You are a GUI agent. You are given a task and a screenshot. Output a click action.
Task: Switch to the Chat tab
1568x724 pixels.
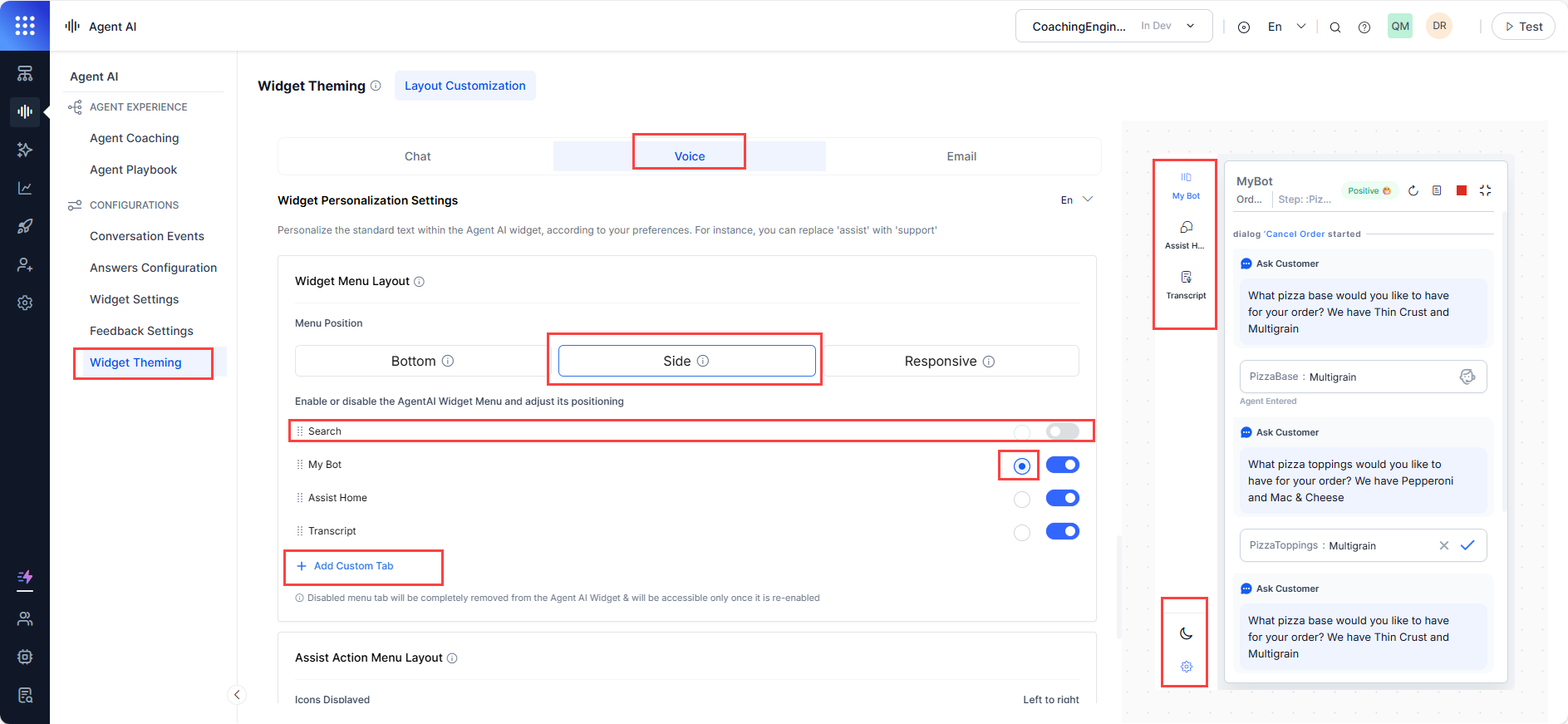coord(417,156)
